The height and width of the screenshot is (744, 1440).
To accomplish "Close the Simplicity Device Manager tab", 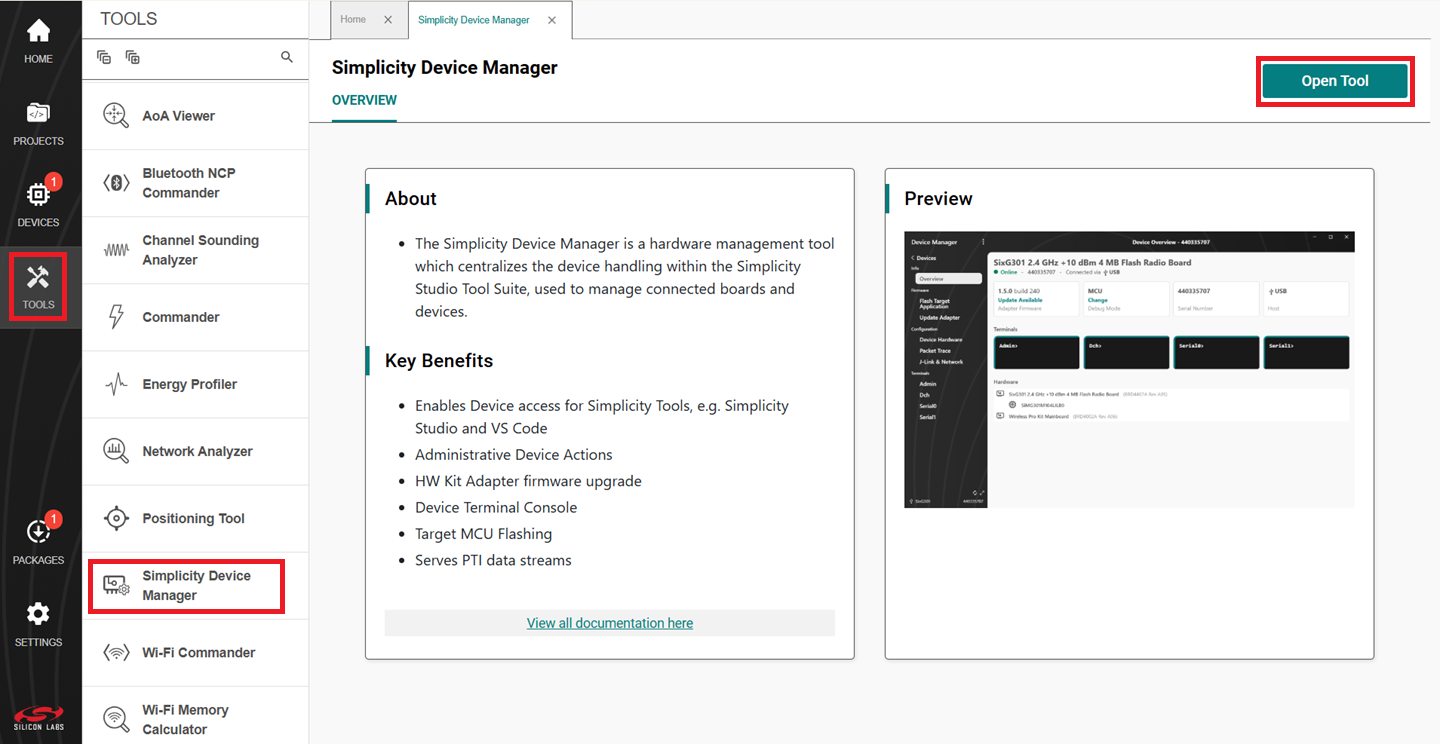I will tap(552, 20).
